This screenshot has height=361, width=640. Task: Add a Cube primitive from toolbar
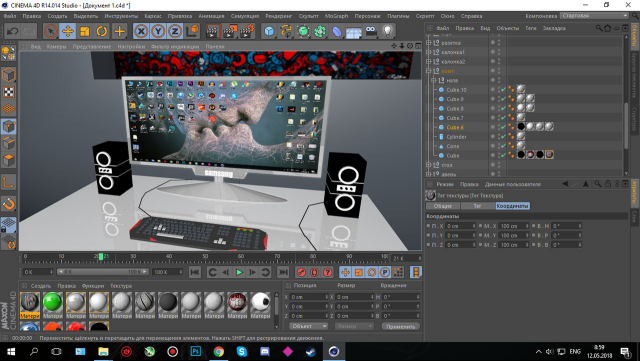[x=269, y=31]
